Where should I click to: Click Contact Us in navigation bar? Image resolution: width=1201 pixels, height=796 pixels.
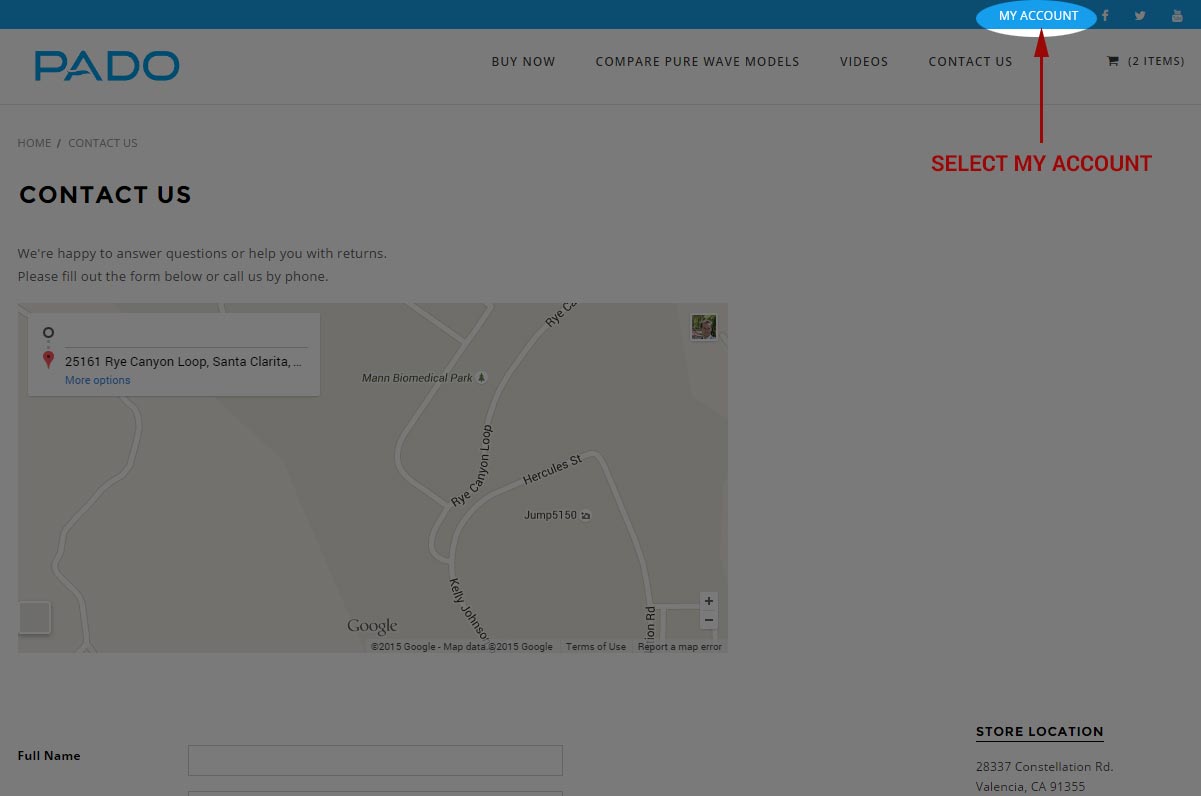coord(970,62)
